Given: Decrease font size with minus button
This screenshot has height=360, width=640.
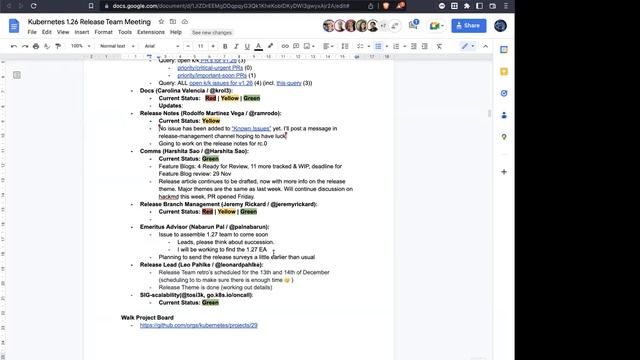Looking at the screenshot, I should tap(188, 46).
